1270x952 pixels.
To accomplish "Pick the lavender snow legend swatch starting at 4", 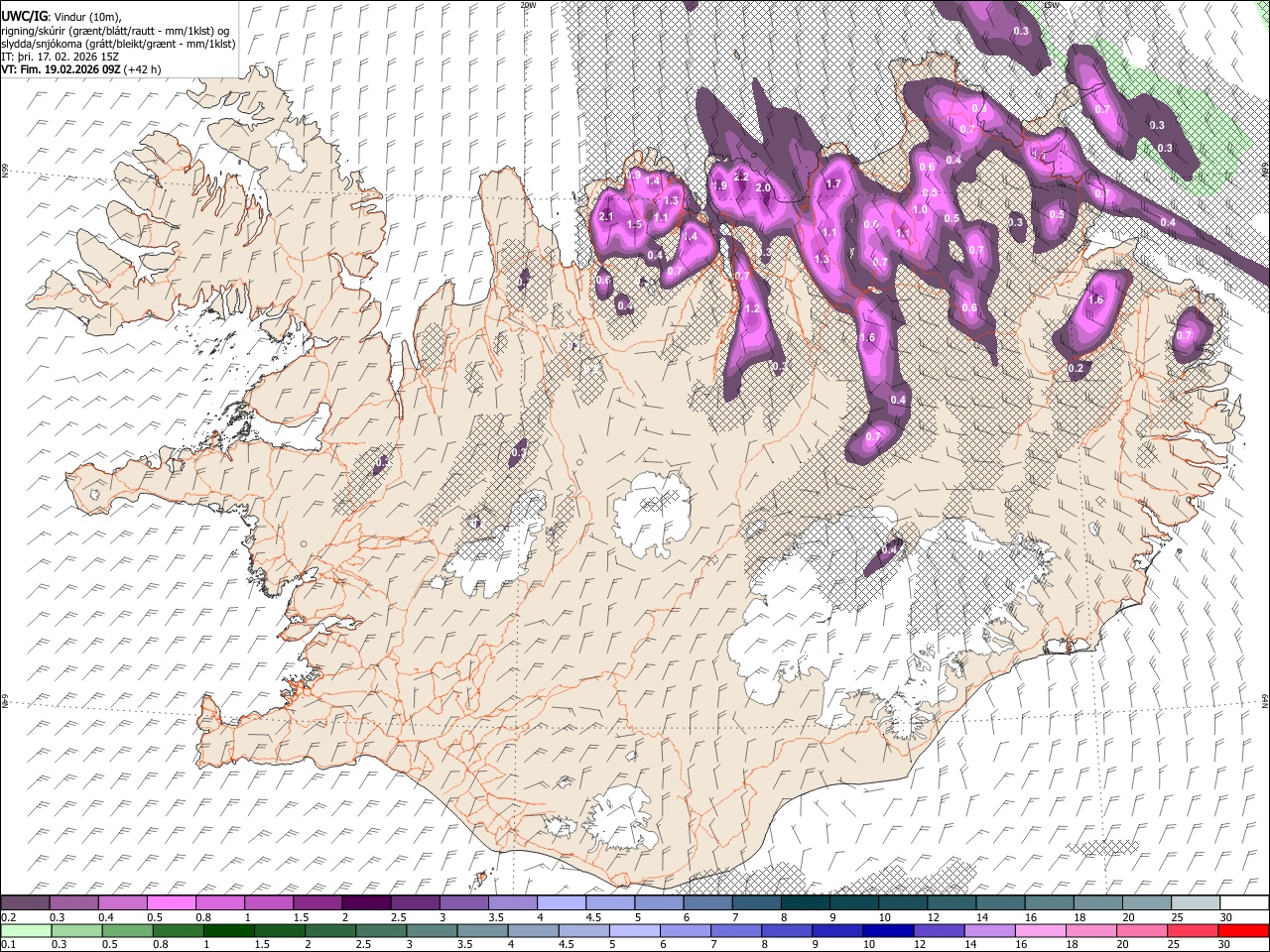I will (561, 902).
